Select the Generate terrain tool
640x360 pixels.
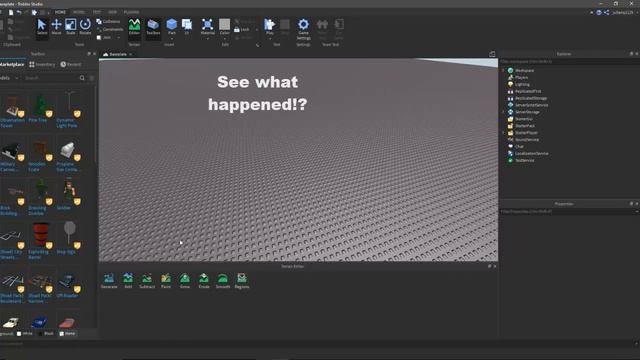(x=109, y=281)
